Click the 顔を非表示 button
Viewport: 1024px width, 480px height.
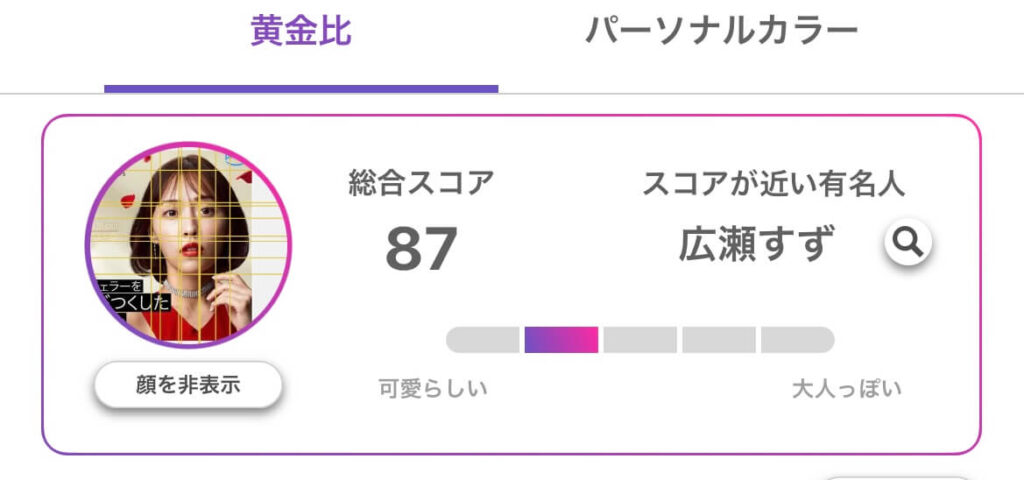click(188, 385)
